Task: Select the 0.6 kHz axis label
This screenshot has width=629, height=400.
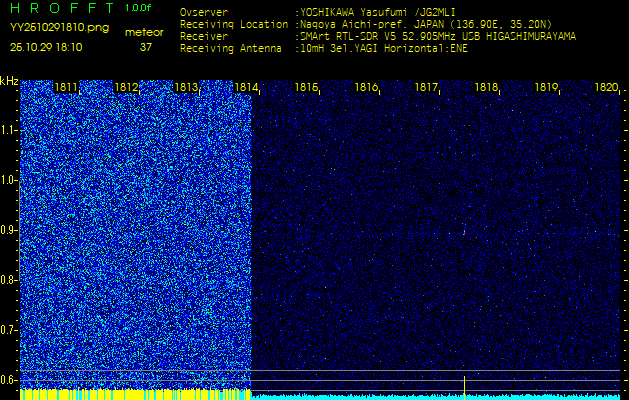Action: [x=9, y=380]
